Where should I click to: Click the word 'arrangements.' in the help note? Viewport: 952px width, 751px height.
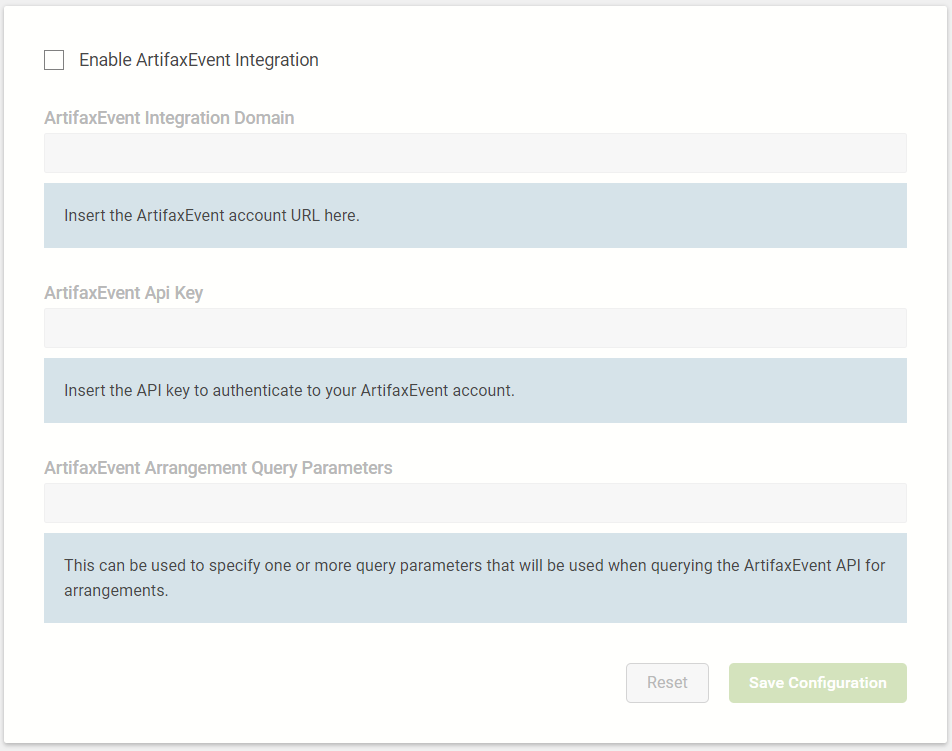(116, 591)
